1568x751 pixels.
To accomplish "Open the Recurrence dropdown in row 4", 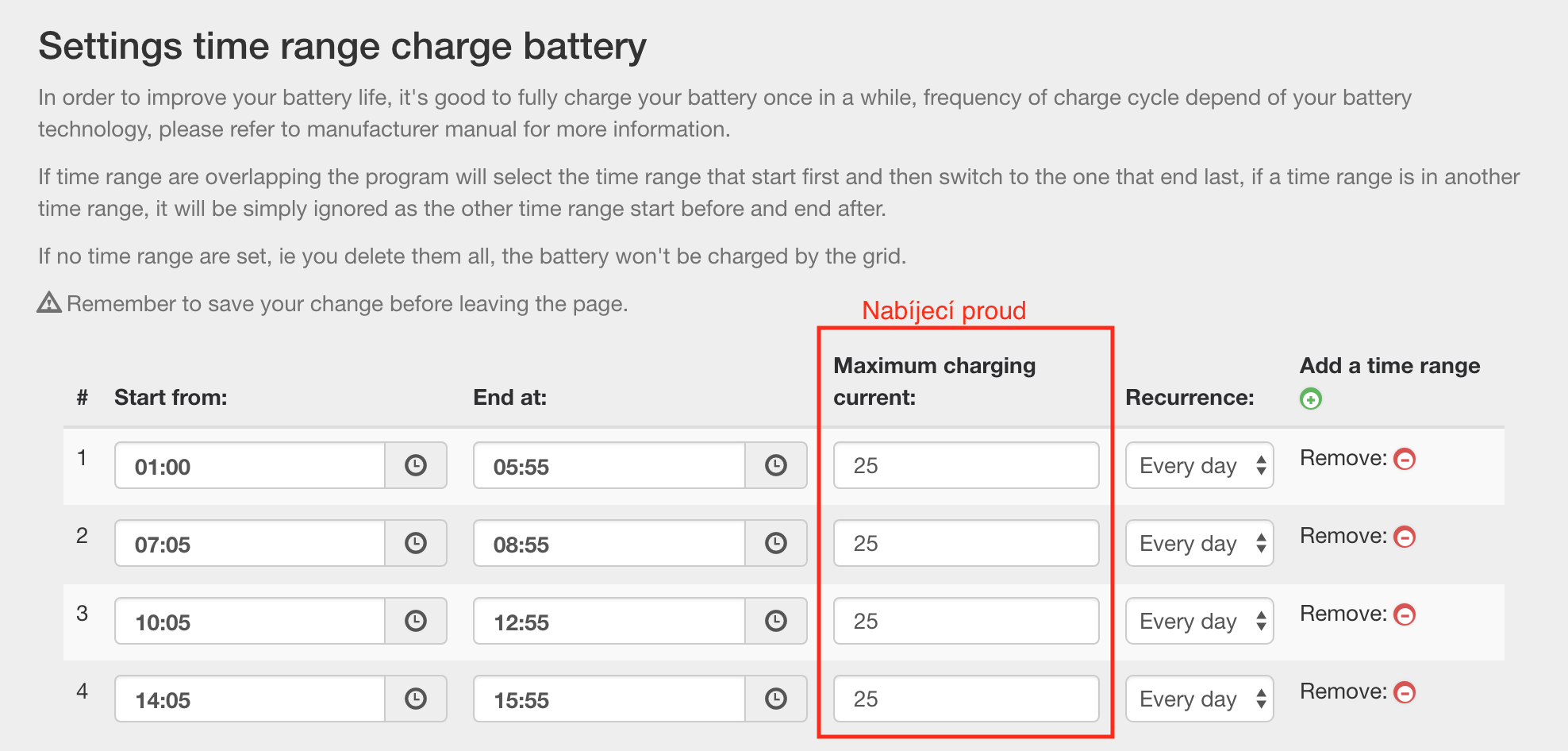I will point(1199,699).
